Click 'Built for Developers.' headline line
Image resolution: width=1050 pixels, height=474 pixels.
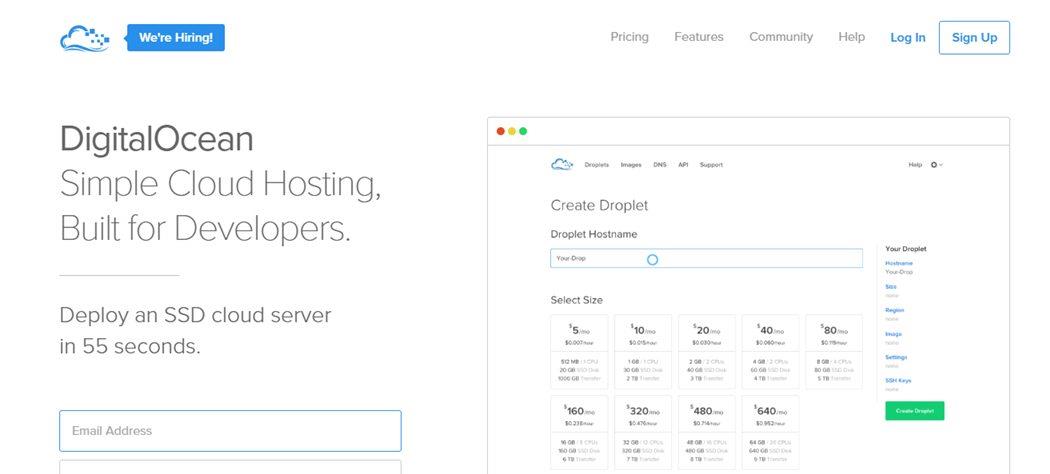[205, 229]
